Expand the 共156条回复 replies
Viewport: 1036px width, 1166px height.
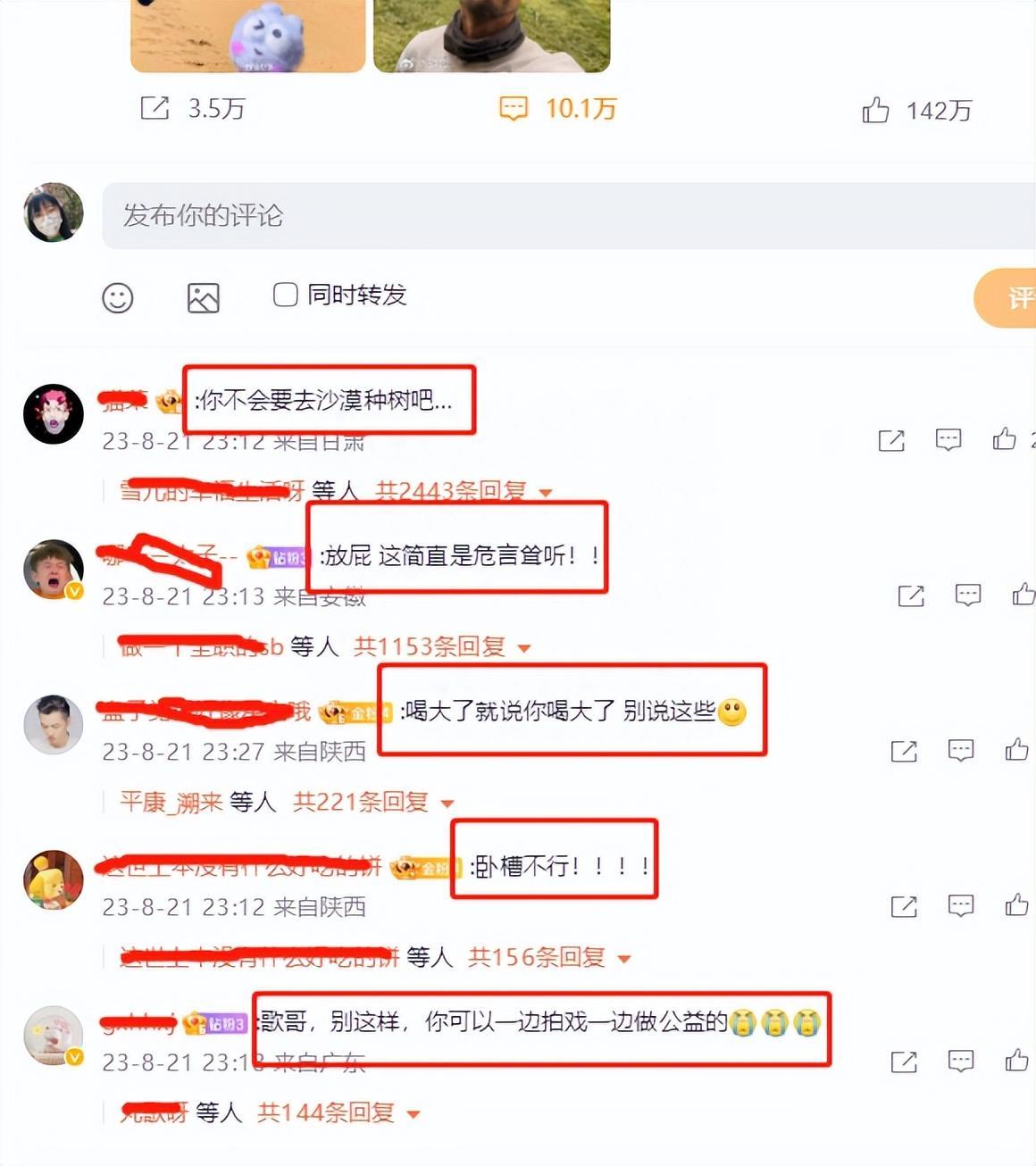[549, 957]
